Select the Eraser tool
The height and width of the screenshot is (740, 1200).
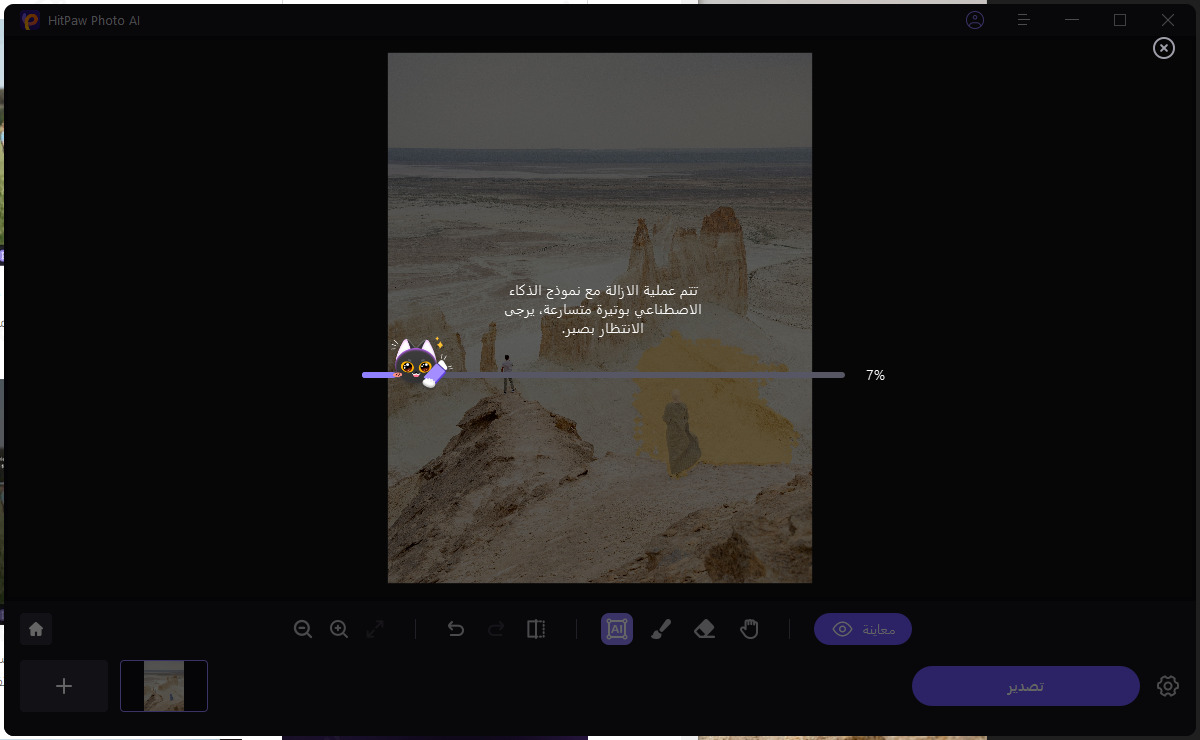coord(705,629)
